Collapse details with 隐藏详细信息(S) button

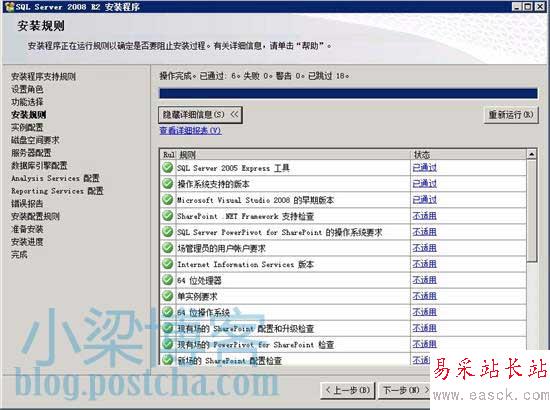200,115
